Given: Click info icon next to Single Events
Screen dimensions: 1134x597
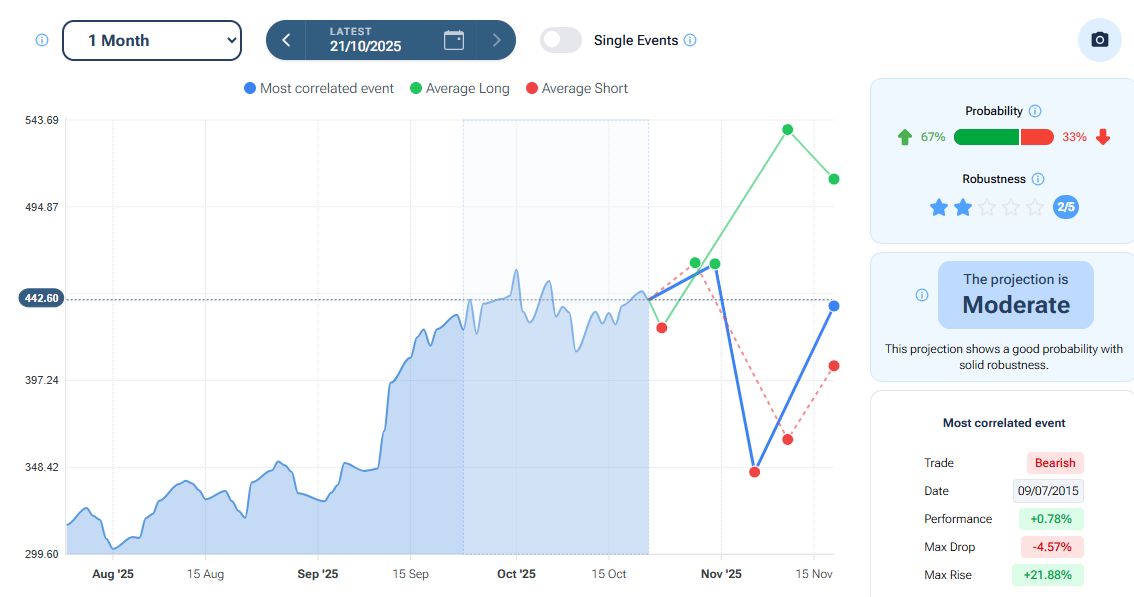Looking at the screenshot, I should click(690, 40).
